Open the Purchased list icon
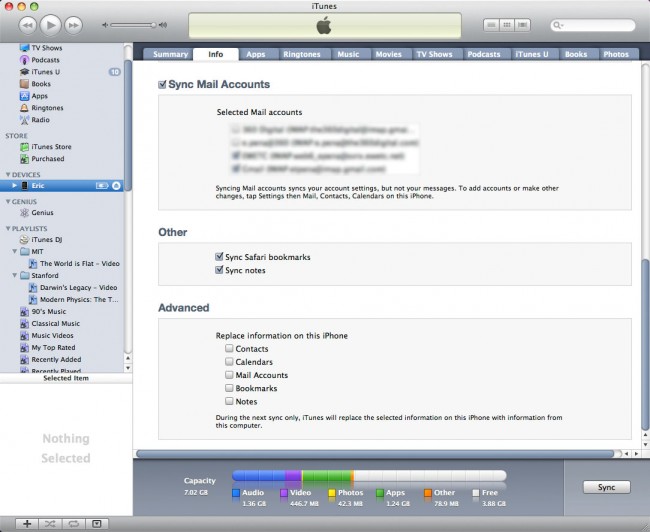 click(x=24, y=159)
